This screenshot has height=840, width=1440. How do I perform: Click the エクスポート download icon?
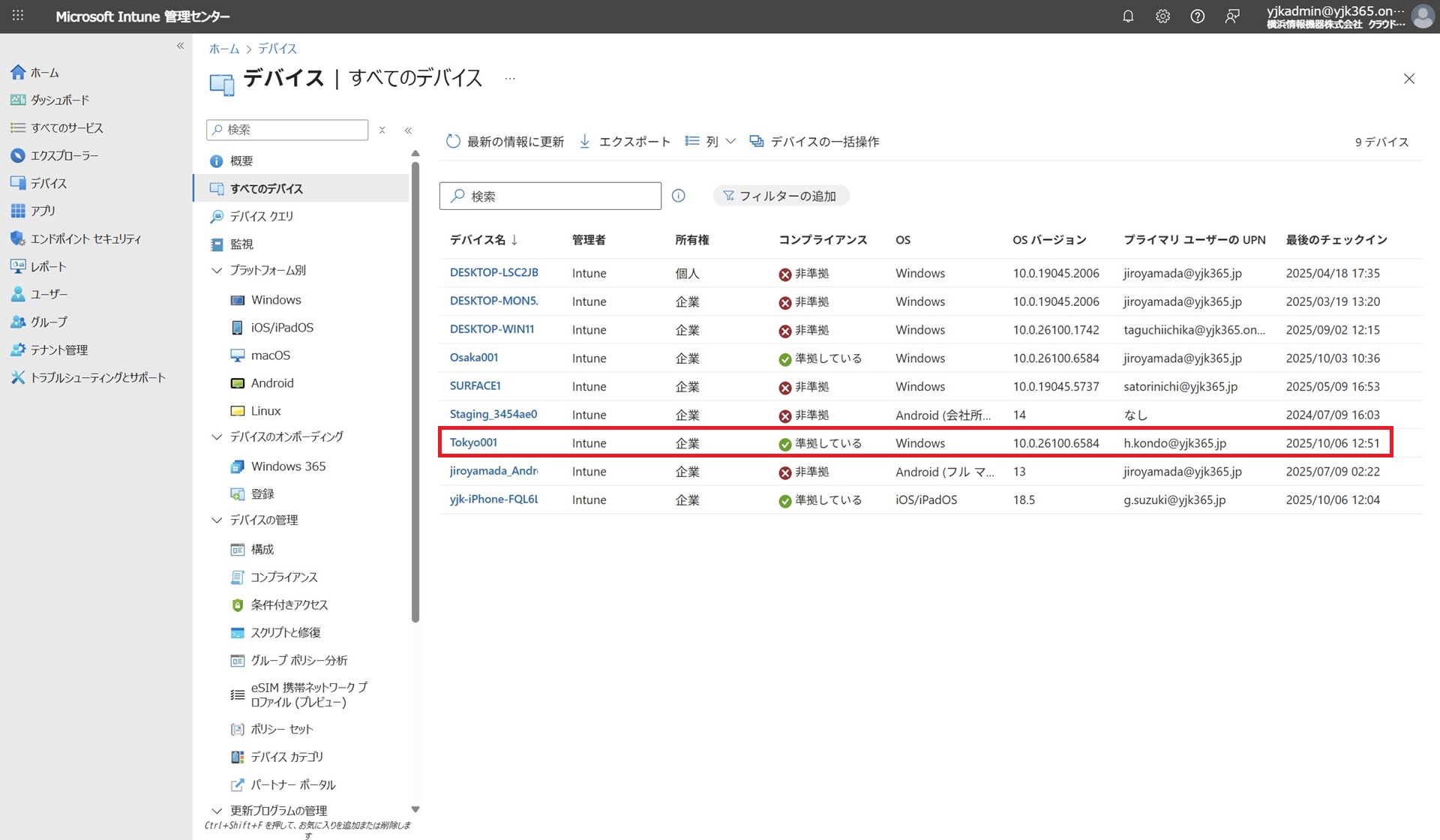coord(585,141)
